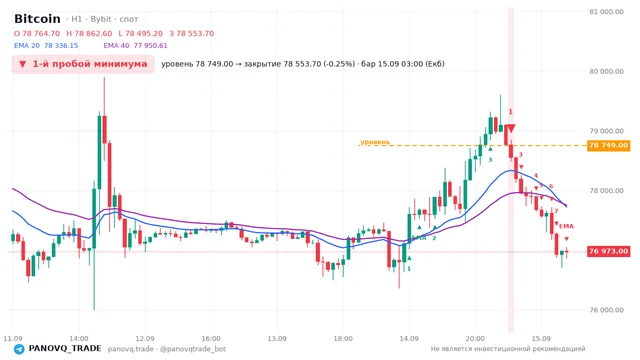640x360 pixels.
Task: Click the Telegram logo icon in footer
Action: click(x=19, y=349)
